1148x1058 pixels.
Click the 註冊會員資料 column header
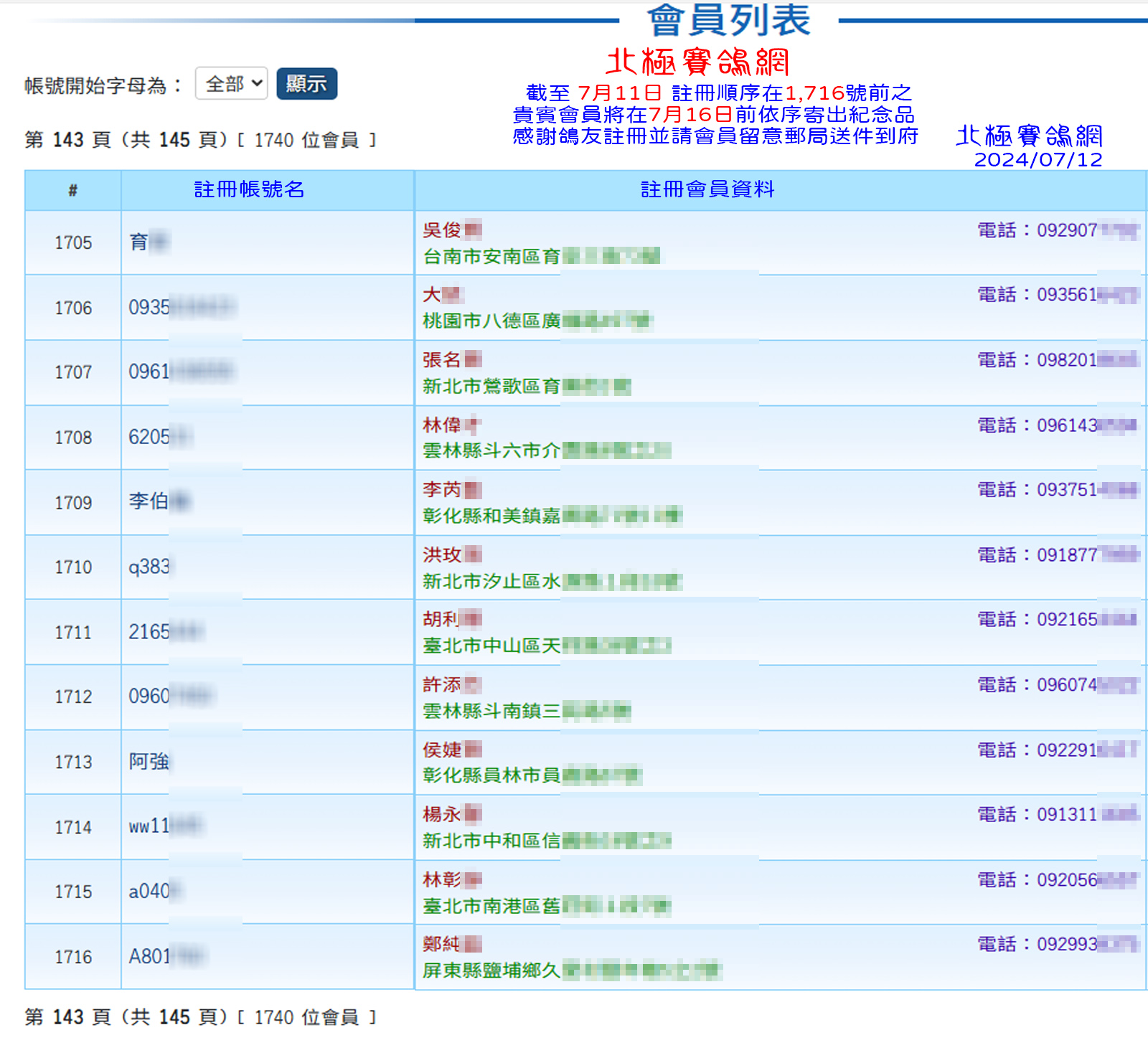coord(707,189)
